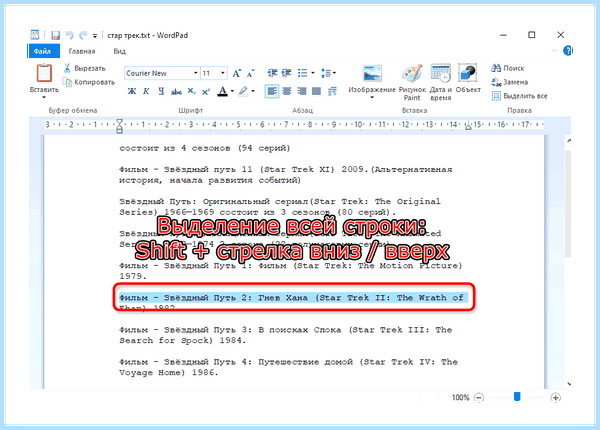Click the Redo arrow in title bar

point(83,36)
